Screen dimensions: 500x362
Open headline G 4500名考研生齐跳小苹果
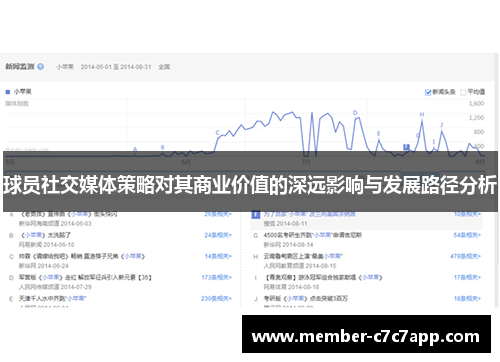pyautogui.click(x=313, y=235)
